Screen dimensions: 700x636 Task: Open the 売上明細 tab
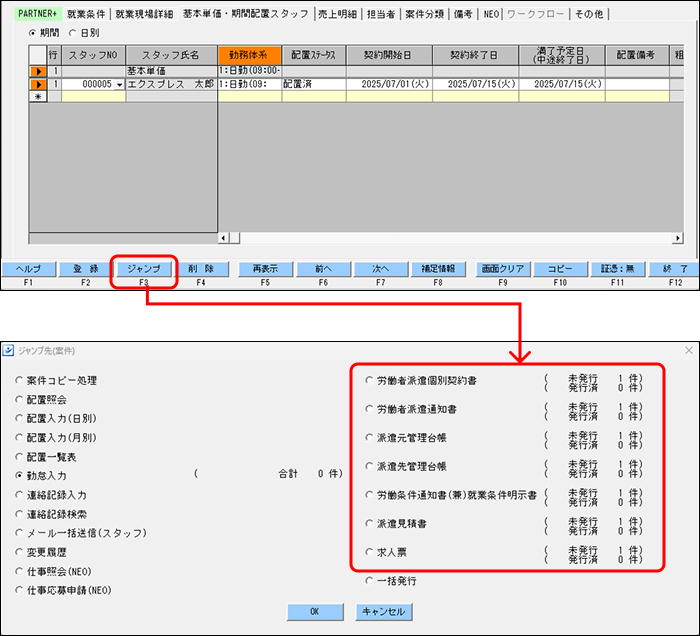[x=338, y=14]
